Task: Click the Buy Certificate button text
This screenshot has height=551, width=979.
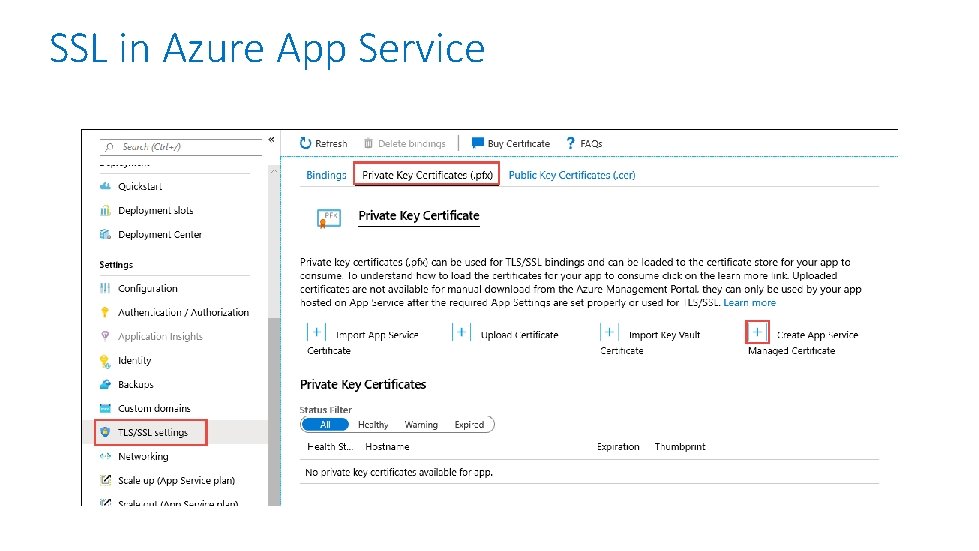Action: [x=519, y=144]
